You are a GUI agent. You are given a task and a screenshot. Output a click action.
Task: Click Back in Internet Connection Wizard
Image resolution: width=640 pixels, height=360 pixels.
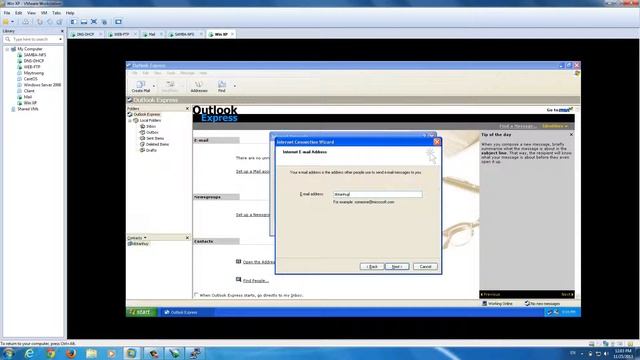tap(372, 267)
